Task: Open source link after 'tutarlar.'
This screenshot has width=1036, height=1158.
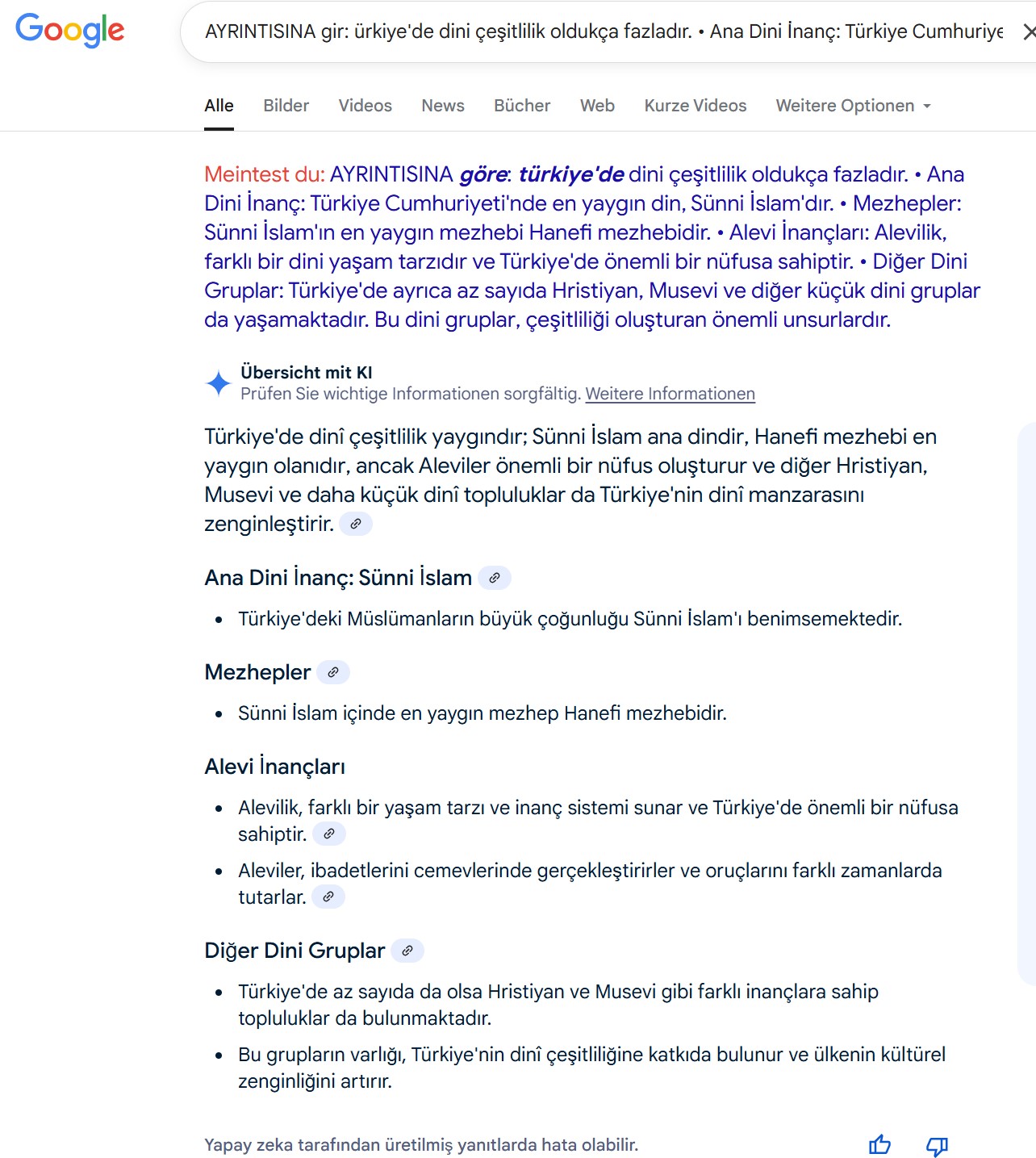Action: point(328,897)
